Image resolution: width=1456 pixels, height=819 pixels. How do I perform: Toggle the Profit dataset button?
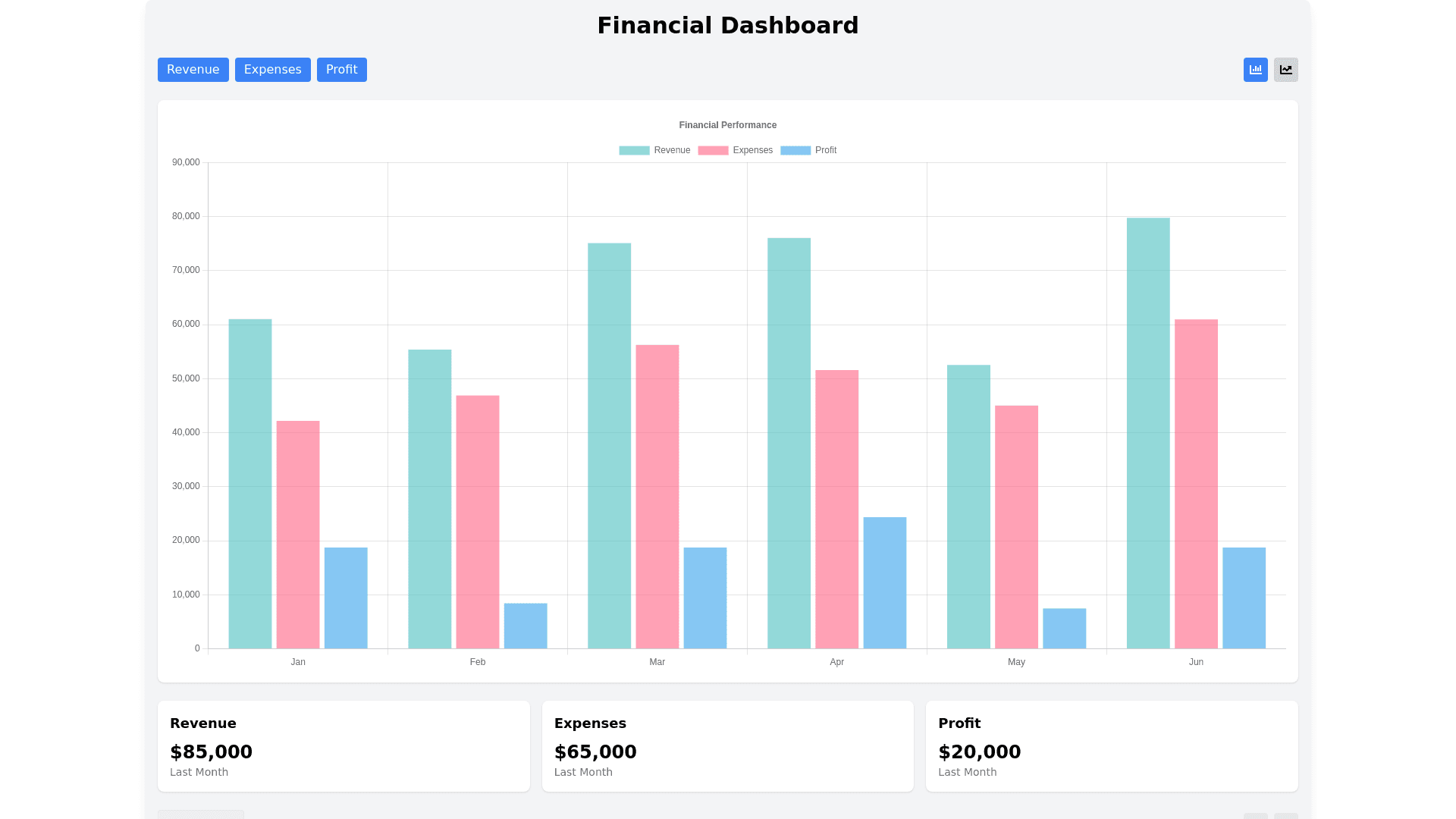pos(341,70)
